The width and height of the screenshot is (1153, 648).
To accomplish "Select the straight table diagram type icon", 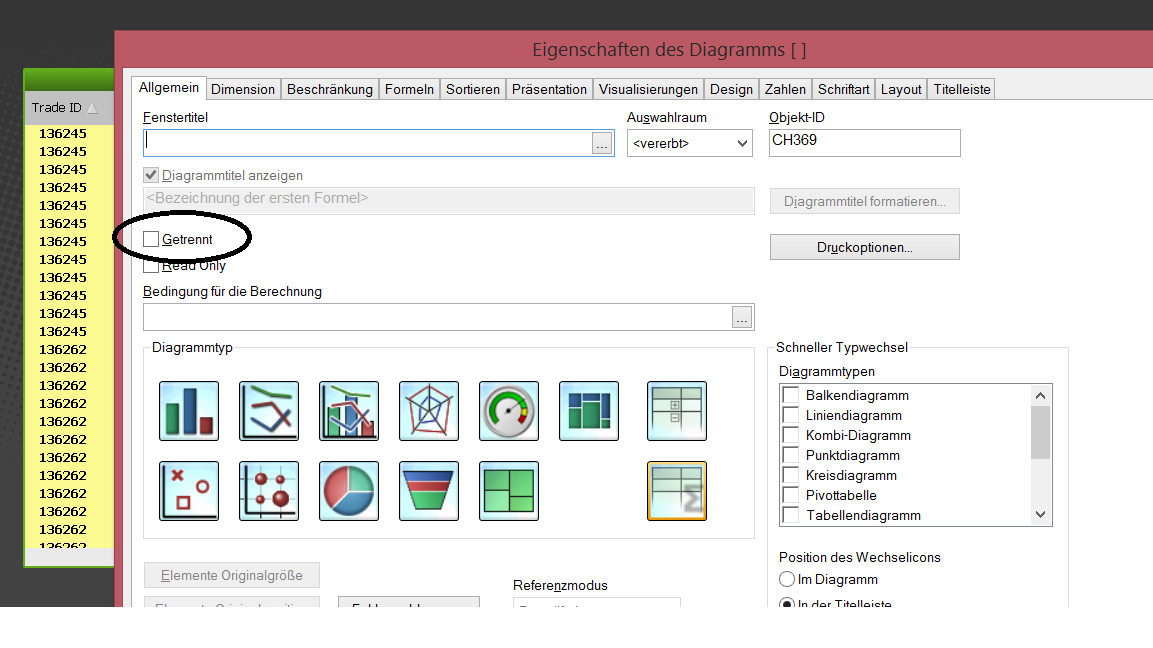I will (677, 491).
